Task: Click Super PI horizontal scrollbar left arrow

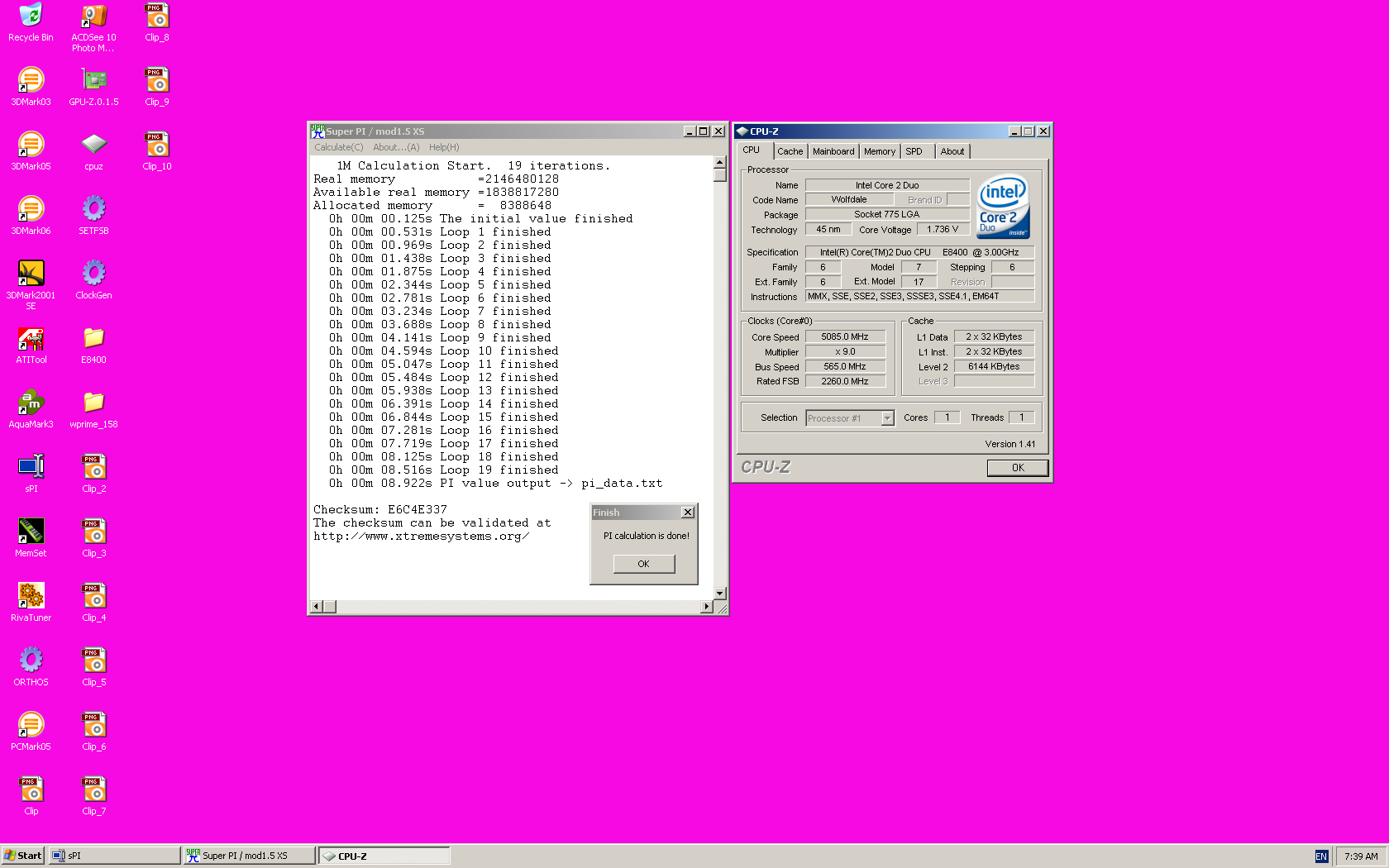Action: click(x=316, y=607)
